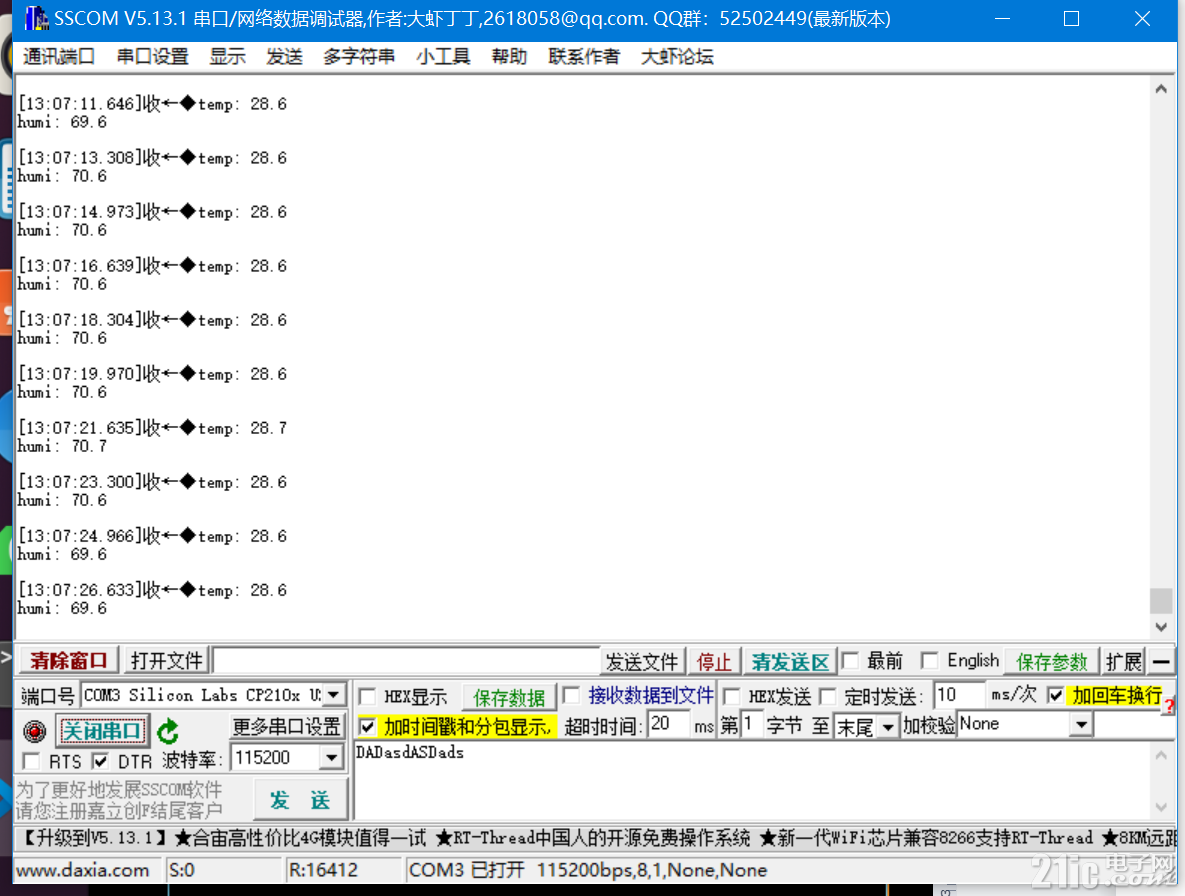Click the scrolling advertisement banner 升级到V5.13.1
Viewport: 1185px width, 896px height.
pyautogui.click(x=596, y=838)
